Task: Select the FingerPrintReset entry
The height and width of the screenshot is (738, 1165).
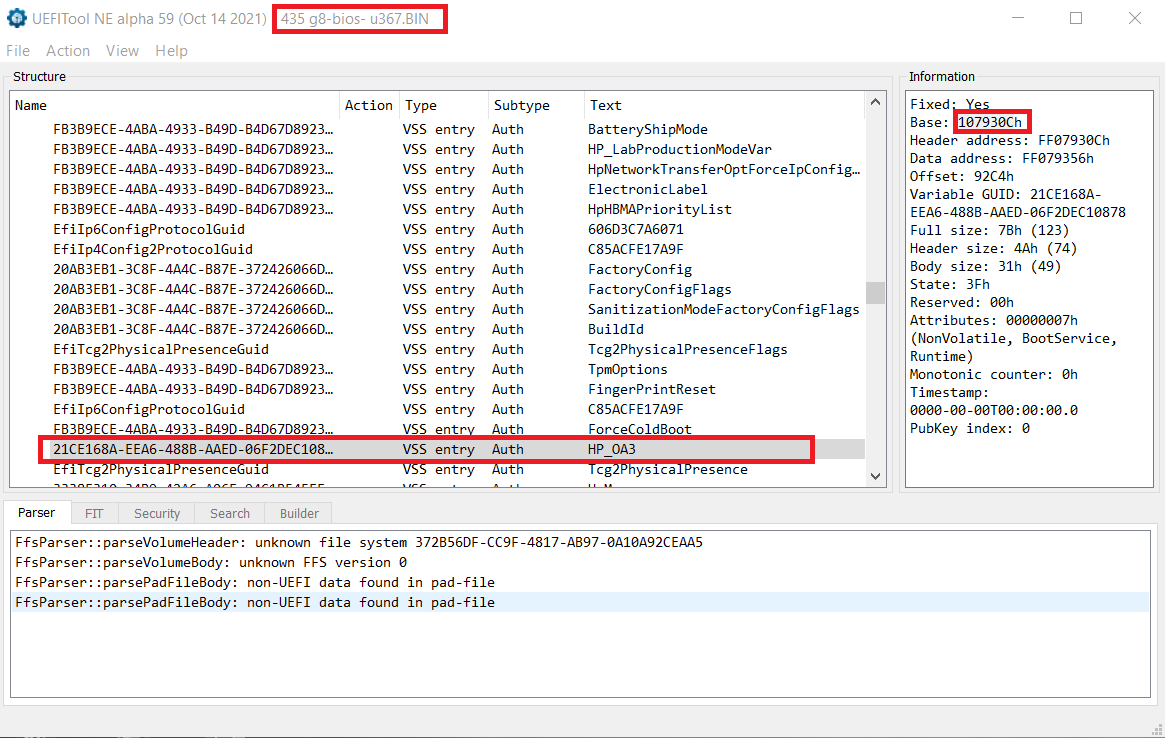Action: tap(437, 390)
